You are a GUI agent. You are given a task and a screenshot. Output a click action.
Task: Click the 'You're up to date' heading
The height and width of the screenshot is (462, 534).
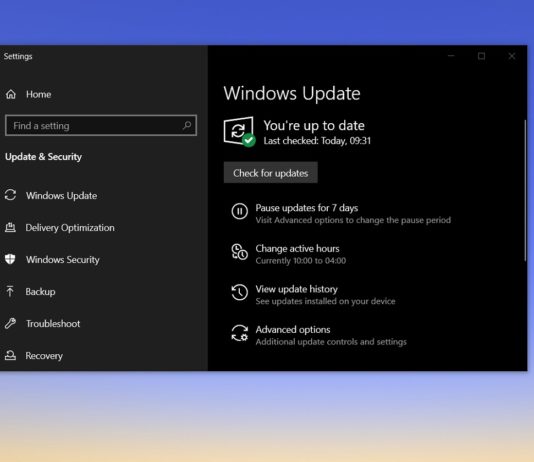[x=314, y=126]
